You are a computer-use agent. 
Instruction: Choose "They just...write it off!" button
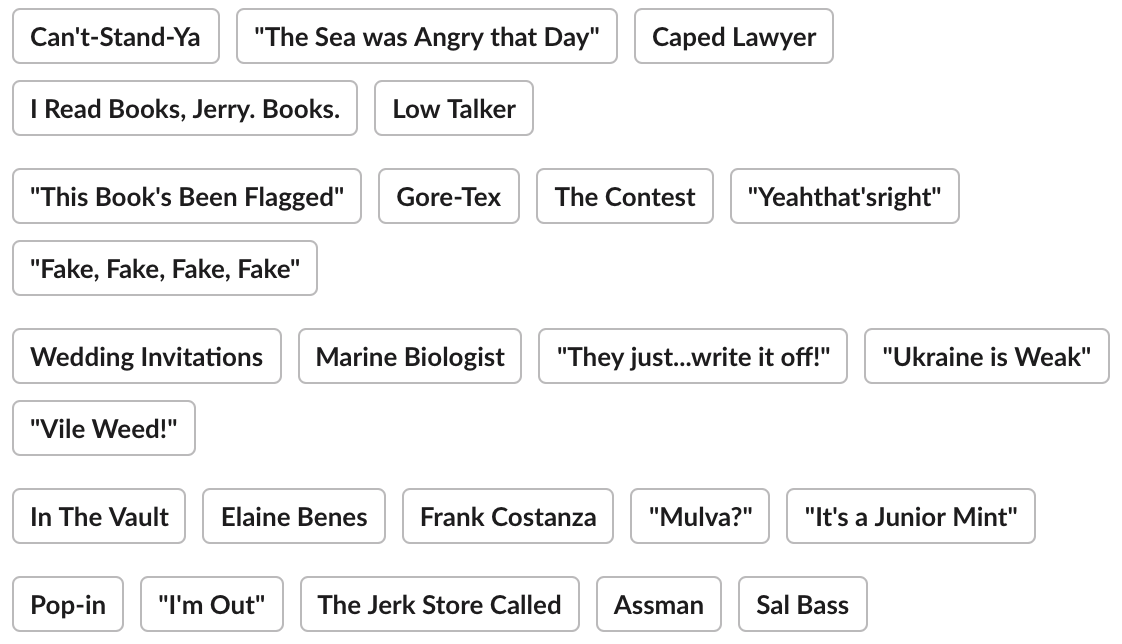693,357
